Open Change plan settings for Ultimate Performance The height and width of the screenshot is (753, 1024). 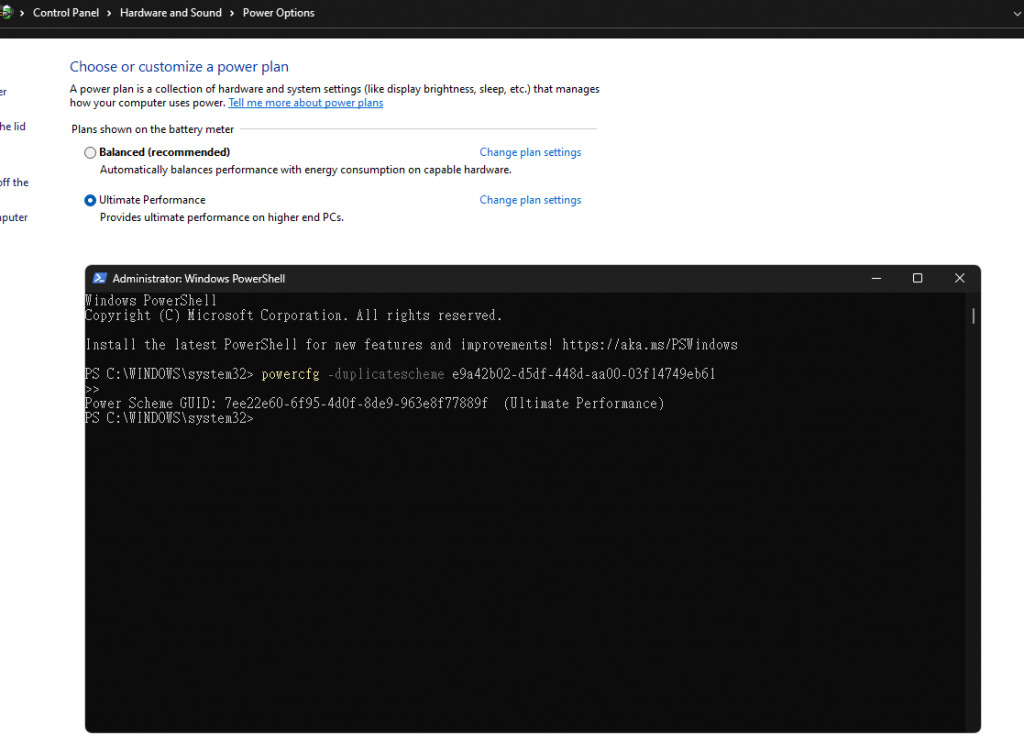530,200
